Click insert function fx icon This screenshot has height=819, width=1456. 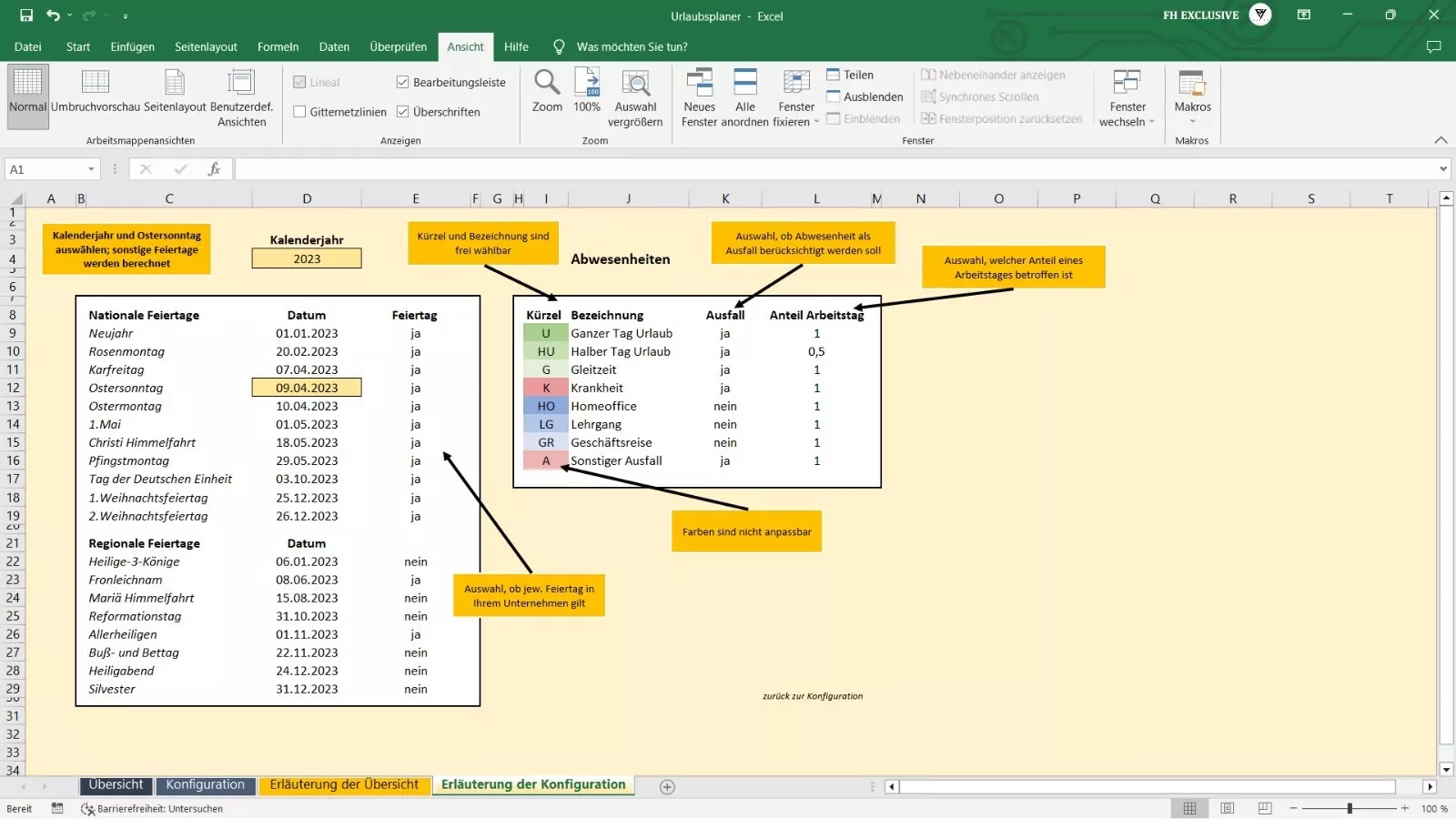click(214, 169)
